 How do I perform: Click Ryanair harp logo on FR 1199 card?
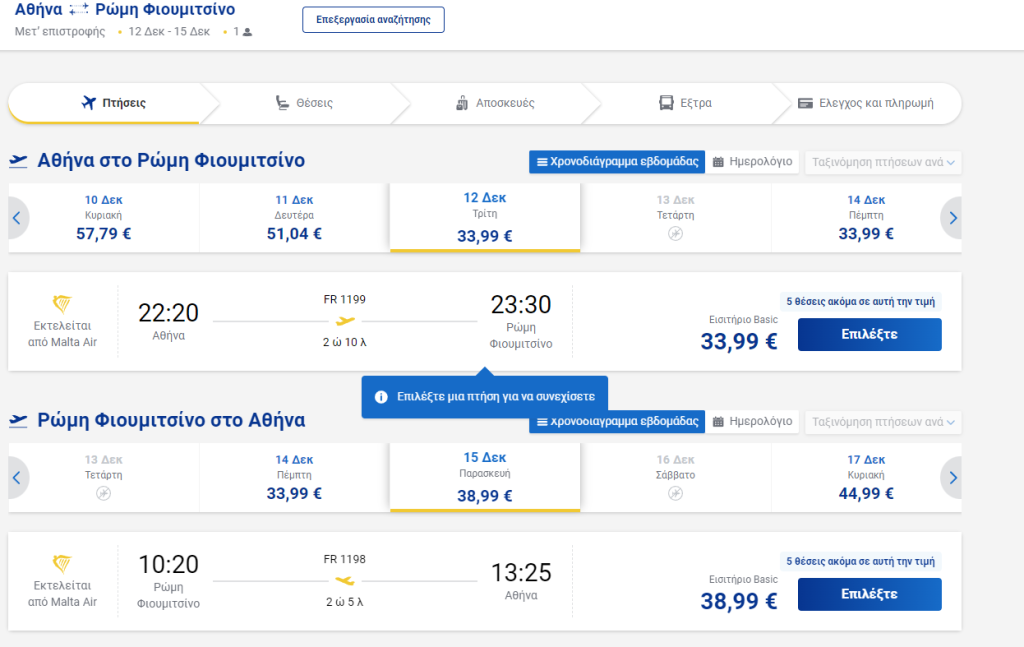pyautogui.click(x=62, y=304)
